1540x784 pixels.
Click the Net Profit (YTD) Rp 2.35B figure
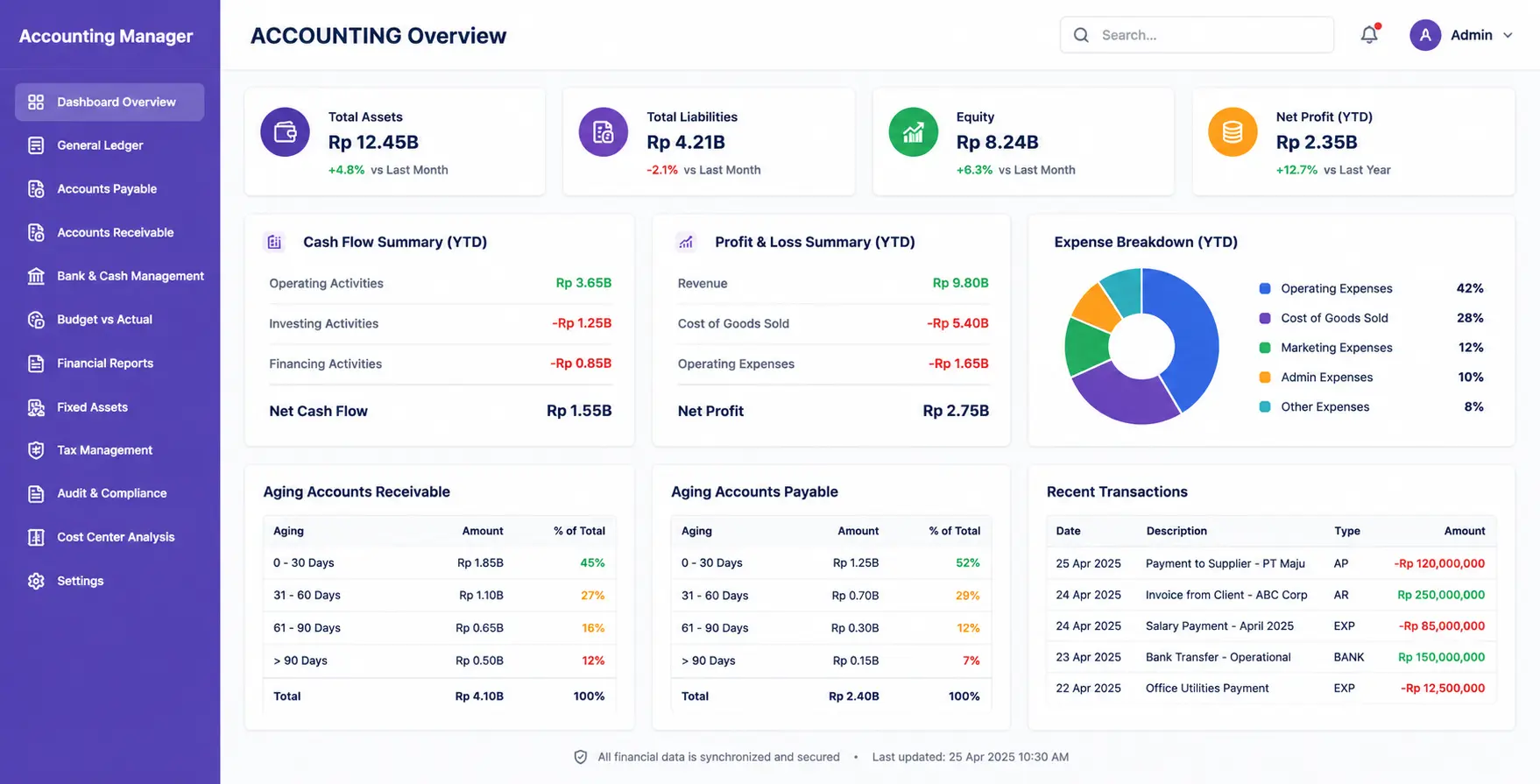click(1317, 142)
